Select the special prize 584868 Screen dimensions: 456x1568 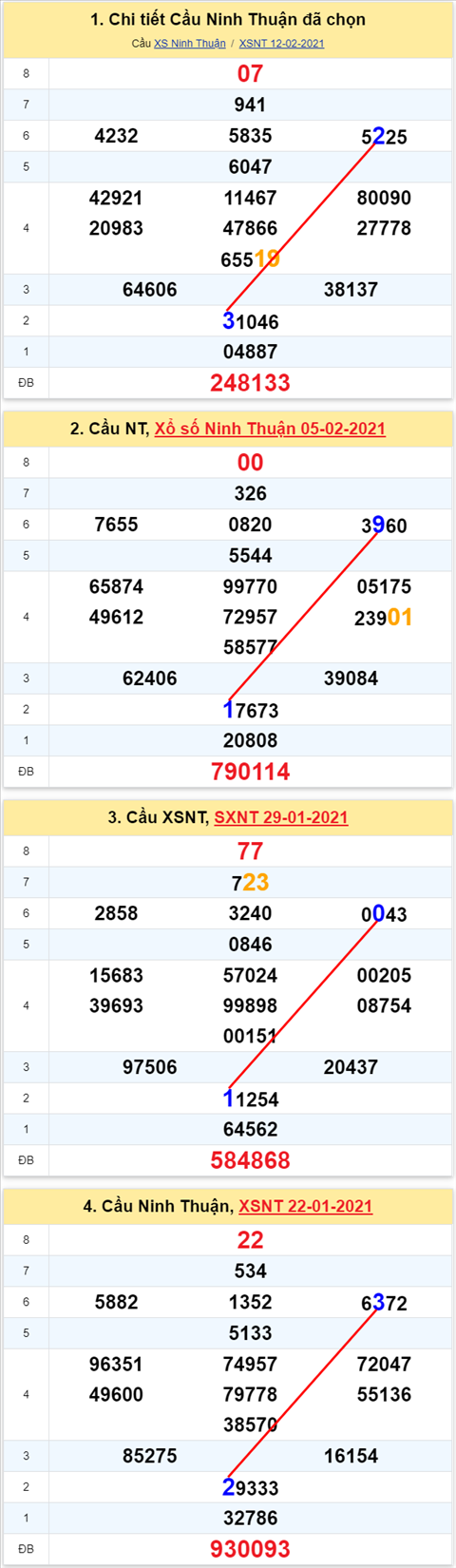[x=250, y=1160]
